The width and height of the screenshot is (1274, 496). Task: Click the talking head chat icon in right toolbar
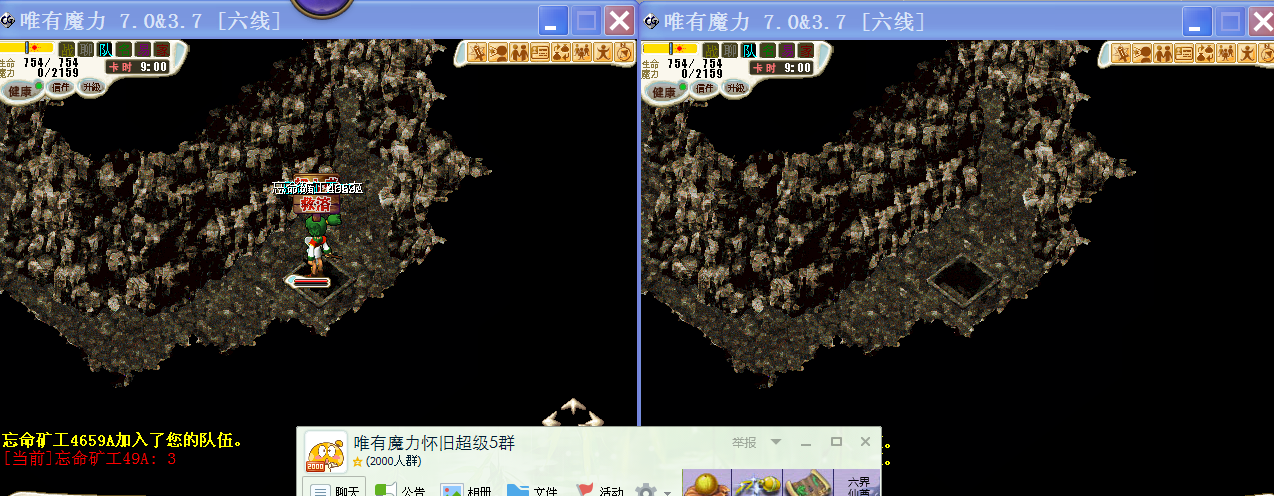click(1142, 52)
